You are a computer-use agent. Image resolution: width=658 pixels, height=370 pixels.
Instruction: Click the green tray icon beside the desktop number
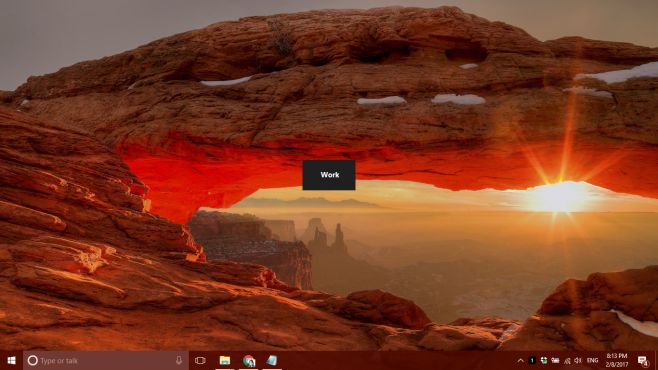(x=543, y=360)
